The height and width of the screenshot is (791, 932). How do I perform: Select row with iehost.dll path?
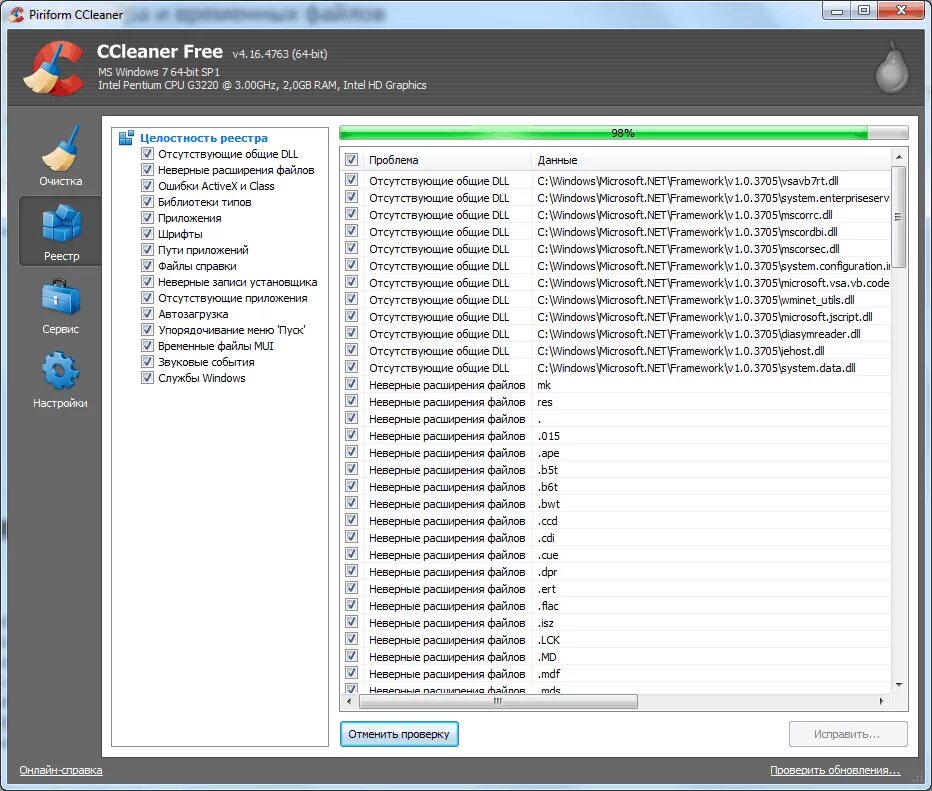click(x=616, y=351)
